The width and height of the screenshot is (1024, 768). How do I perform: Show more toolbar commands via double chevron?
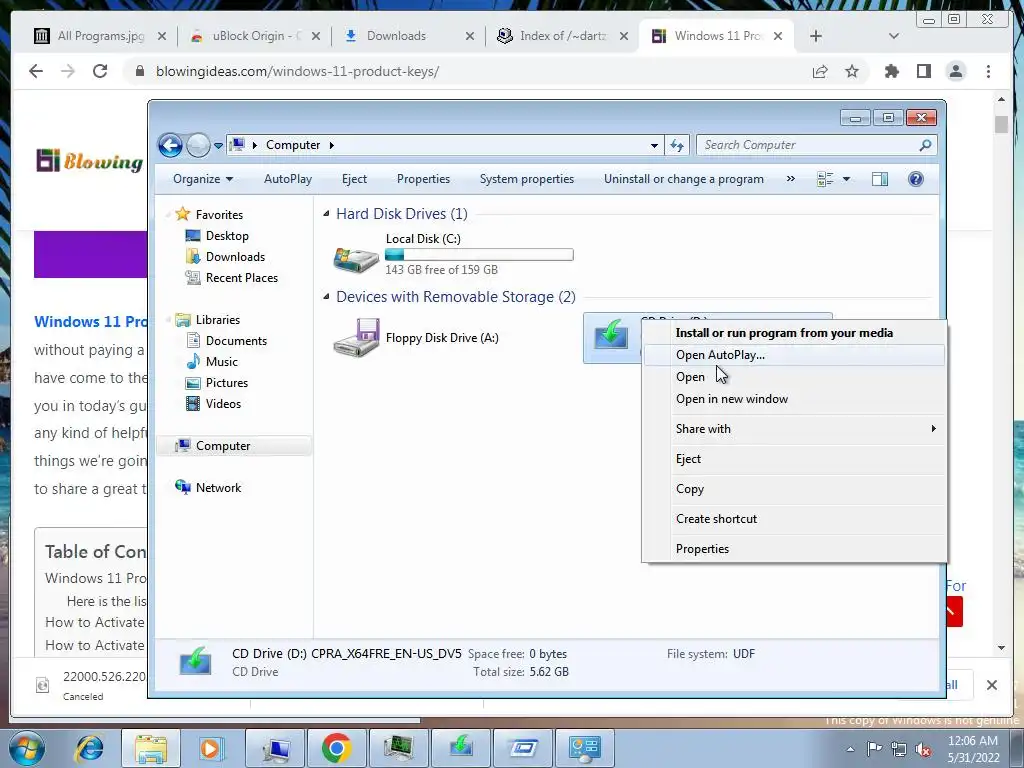(790, 179)
